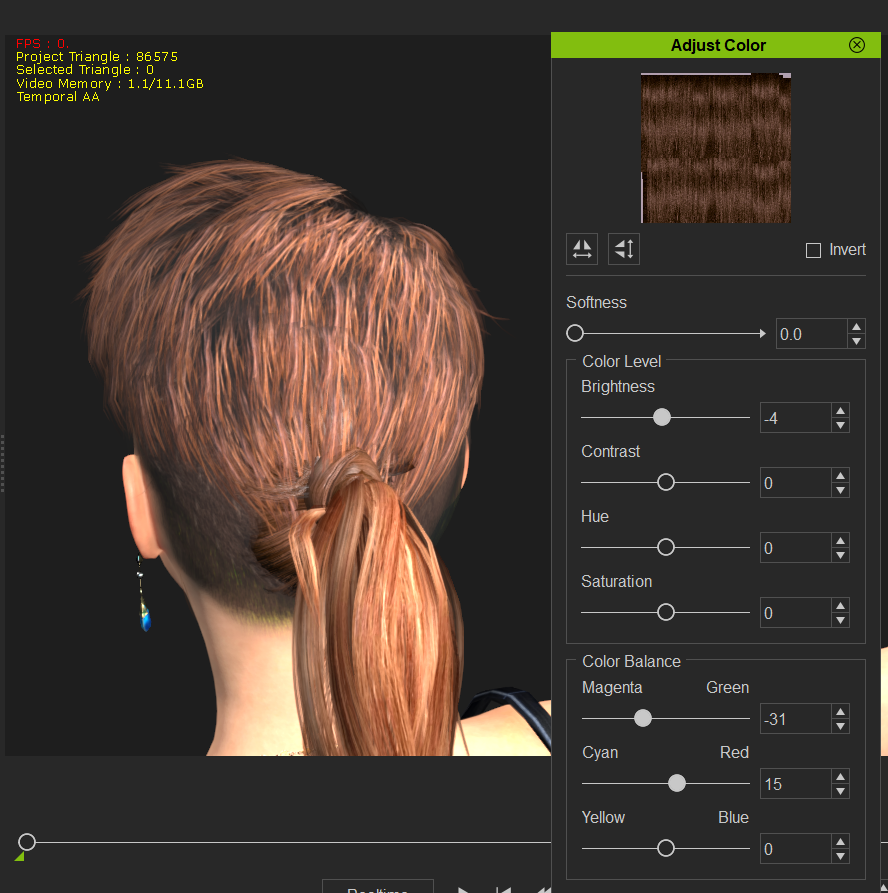Decrease Brightness with the down arrow
The image size is (888, 893).
pos(840,425)
